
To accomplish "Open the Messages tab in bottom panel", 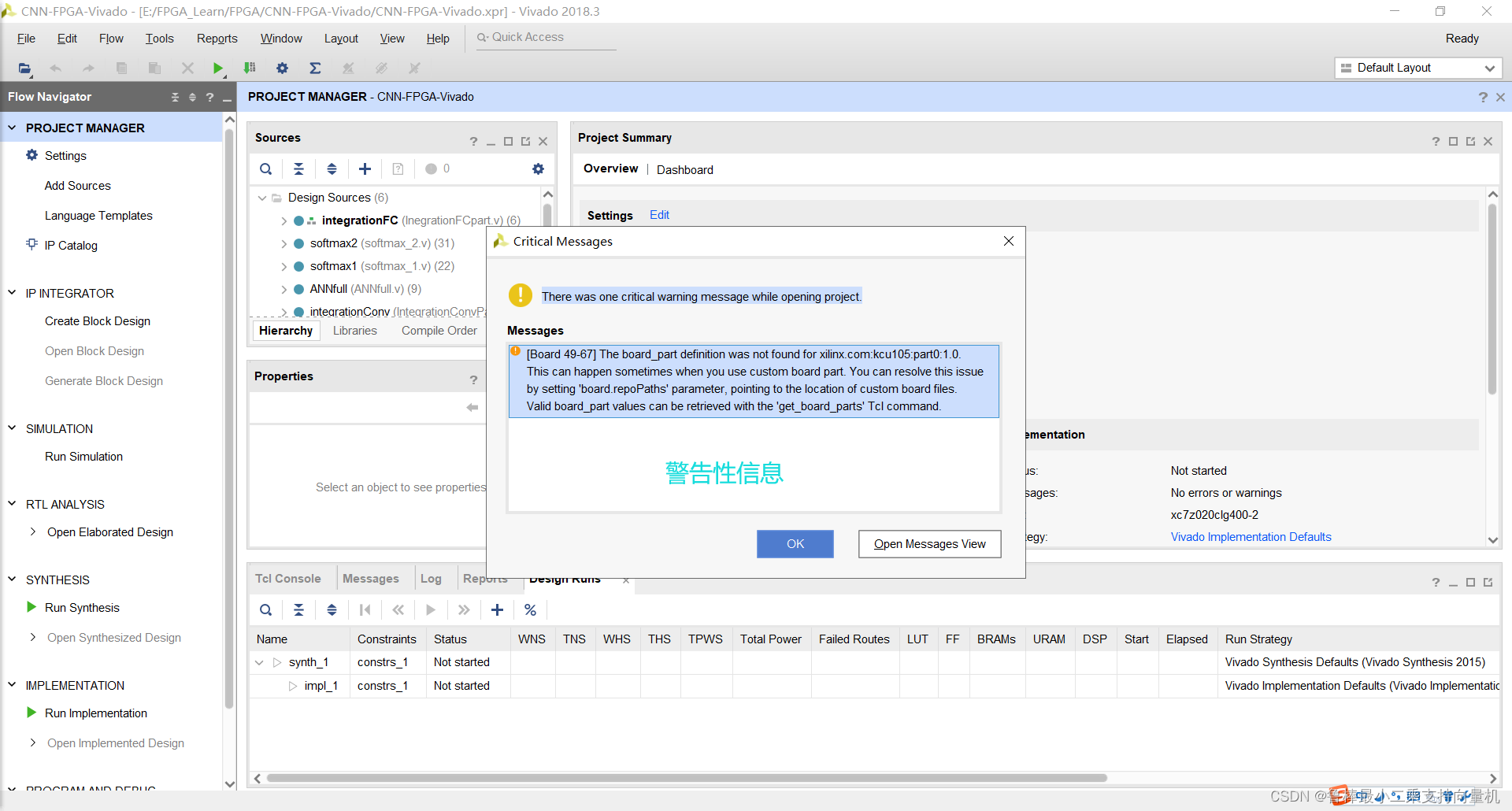I will coord(371,579).
